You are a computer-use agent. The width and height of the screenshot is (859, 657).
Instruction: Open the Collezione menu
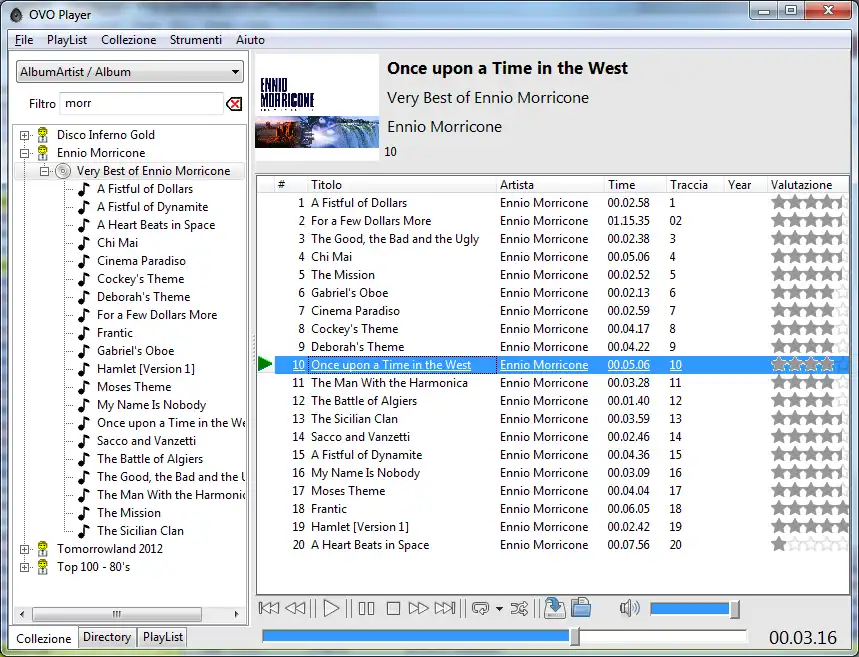pos(129,39)
